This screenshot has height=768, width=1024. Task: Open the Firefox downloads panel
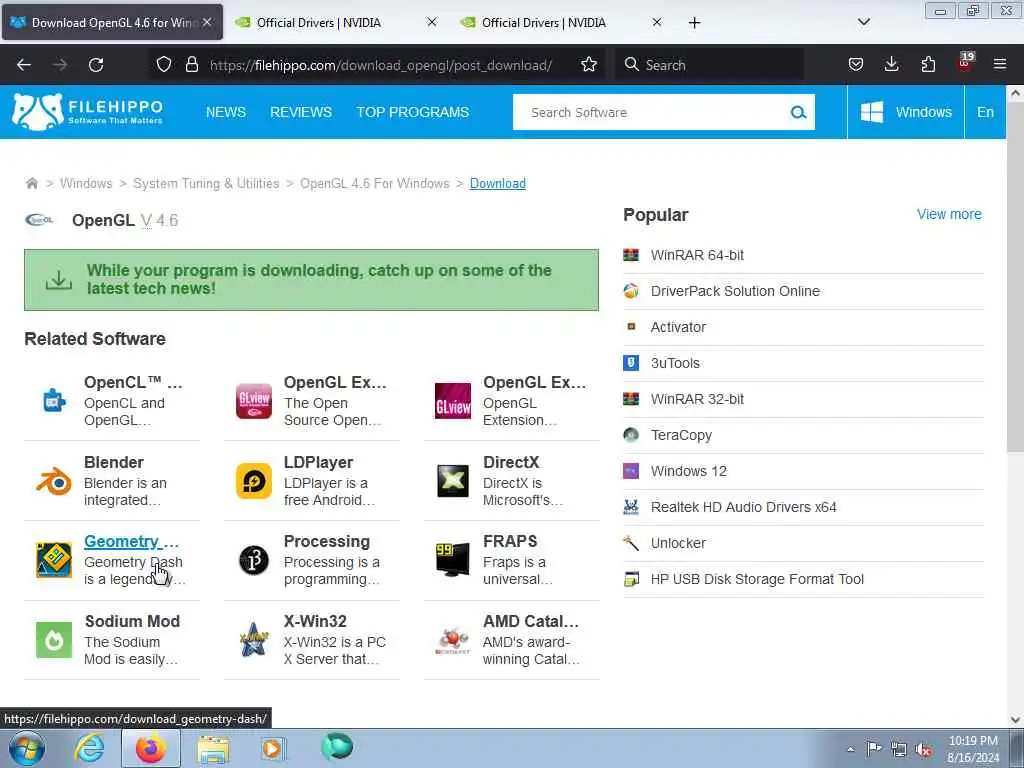tap(891, 65)
